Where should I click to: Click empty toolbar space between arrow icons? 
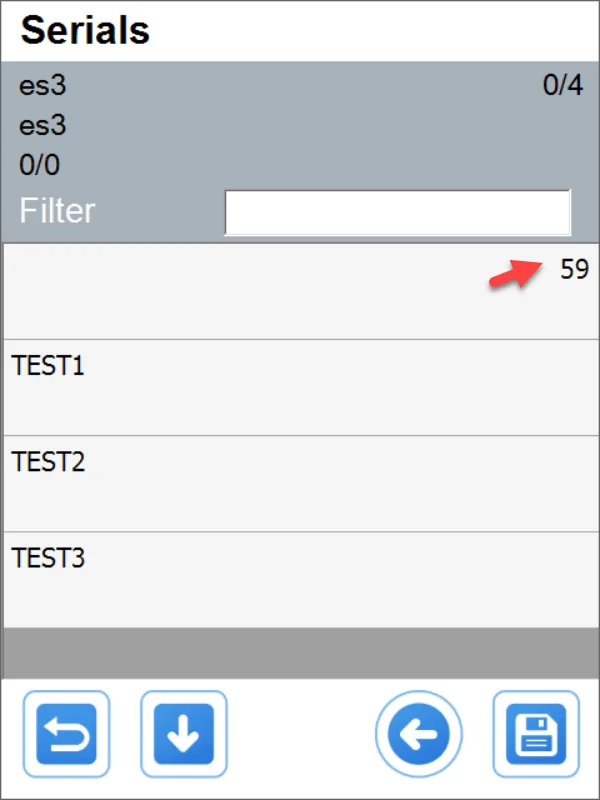pyautogui.click(x=300, y=735)
